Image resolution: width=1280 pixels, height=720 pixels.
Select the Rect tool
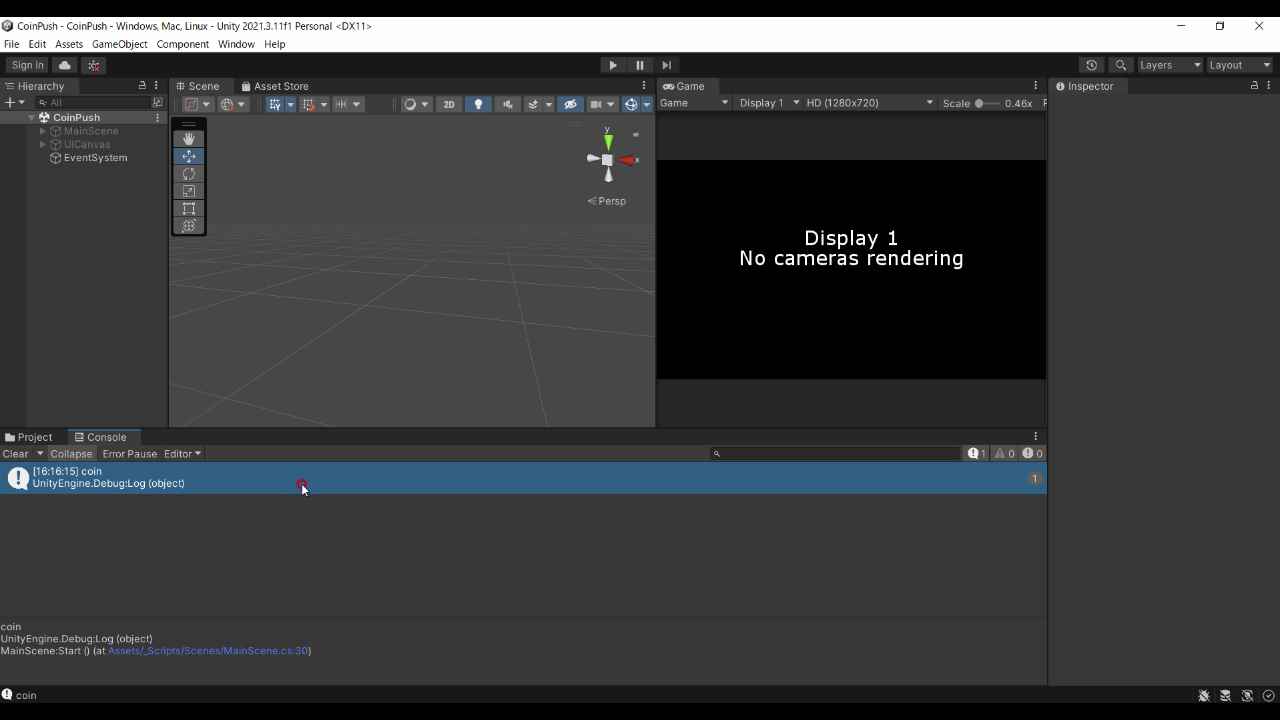click(x=189, y=208)
